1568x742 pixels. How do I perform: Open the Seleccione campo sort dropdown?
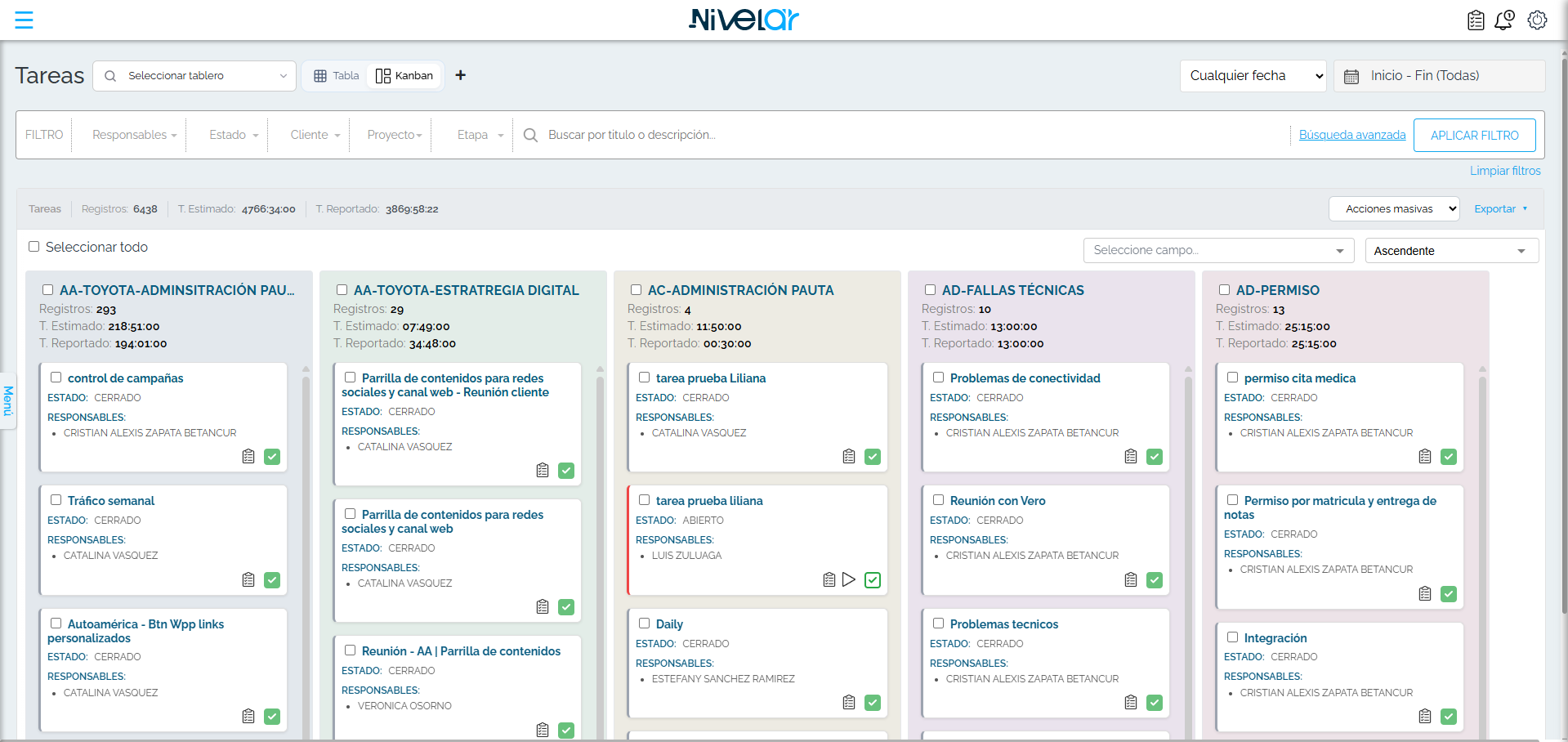tap(1218, 251)
